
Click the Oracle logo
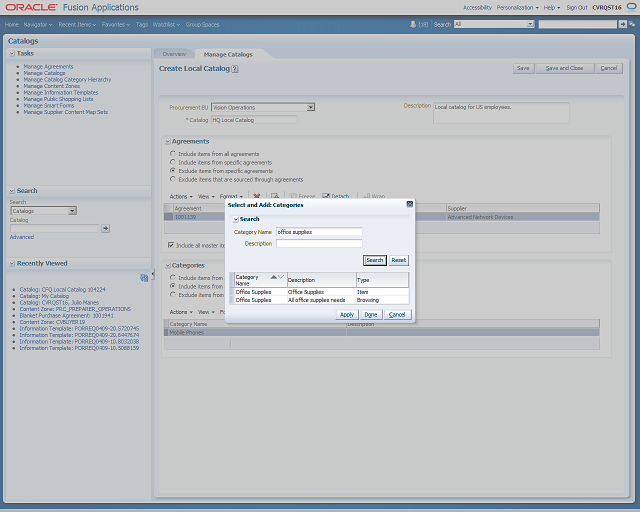click(x=31, y=7)
